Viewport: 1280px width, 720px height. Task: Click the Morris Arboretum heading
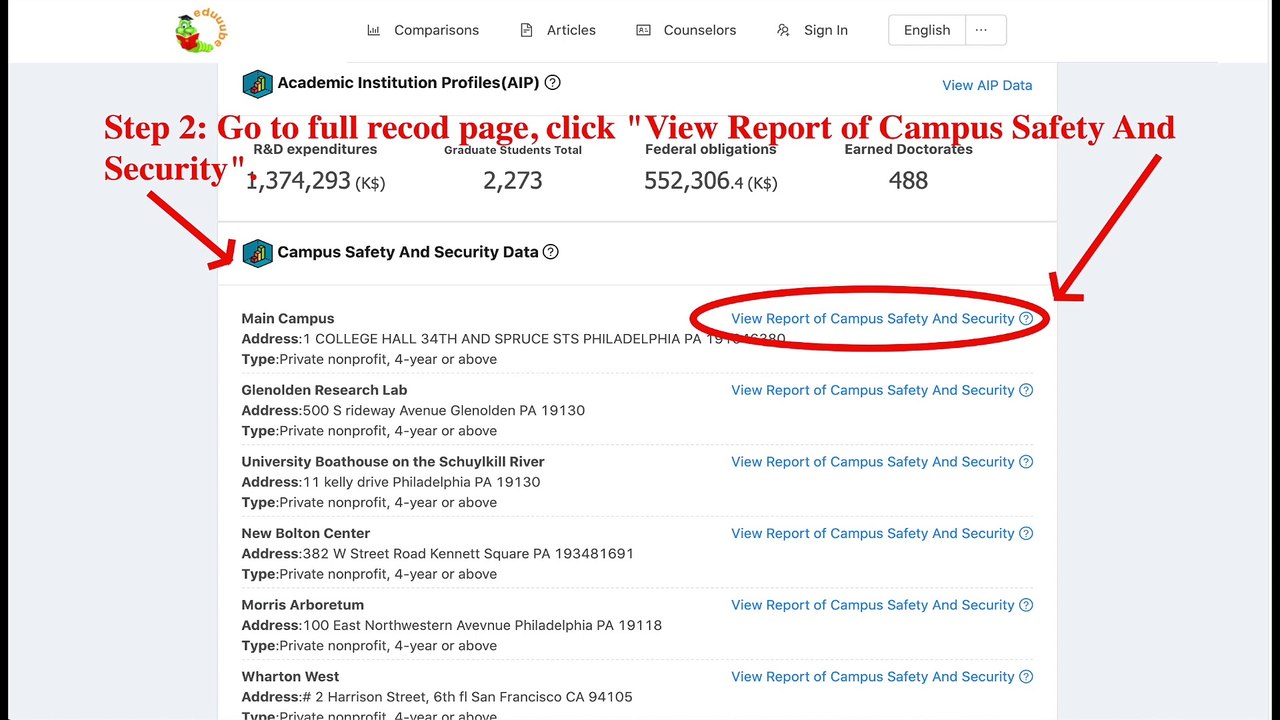(x=303, y=605)
